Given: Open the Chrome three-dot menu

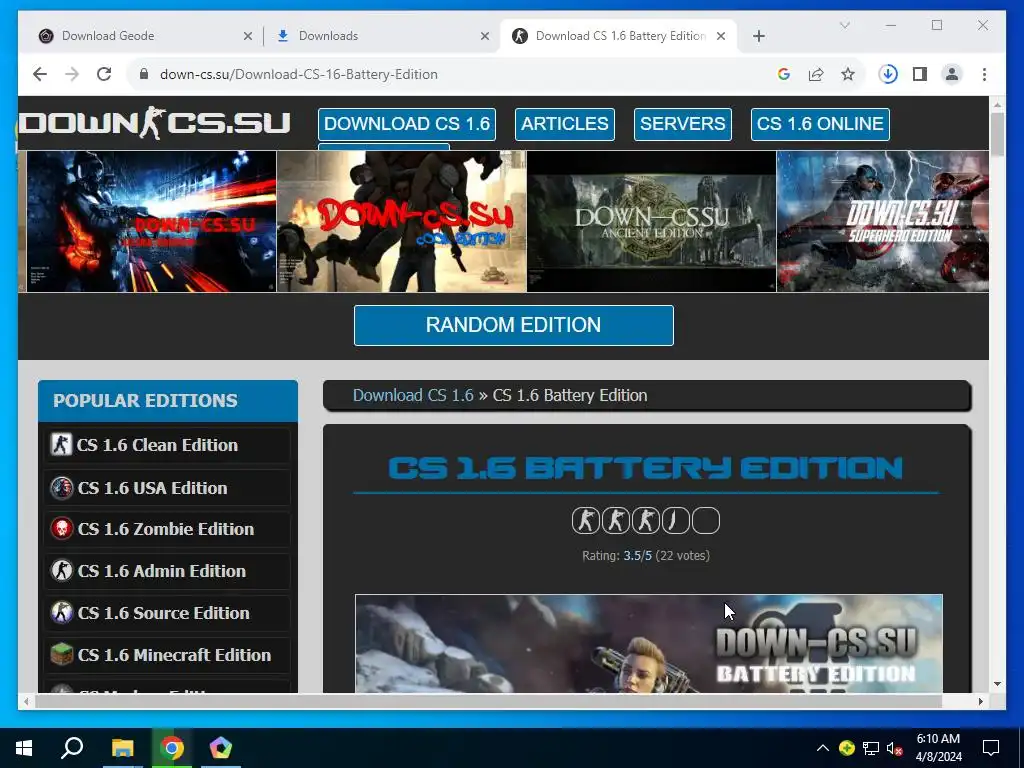Looking at the screenshot, I should [984, 74].
